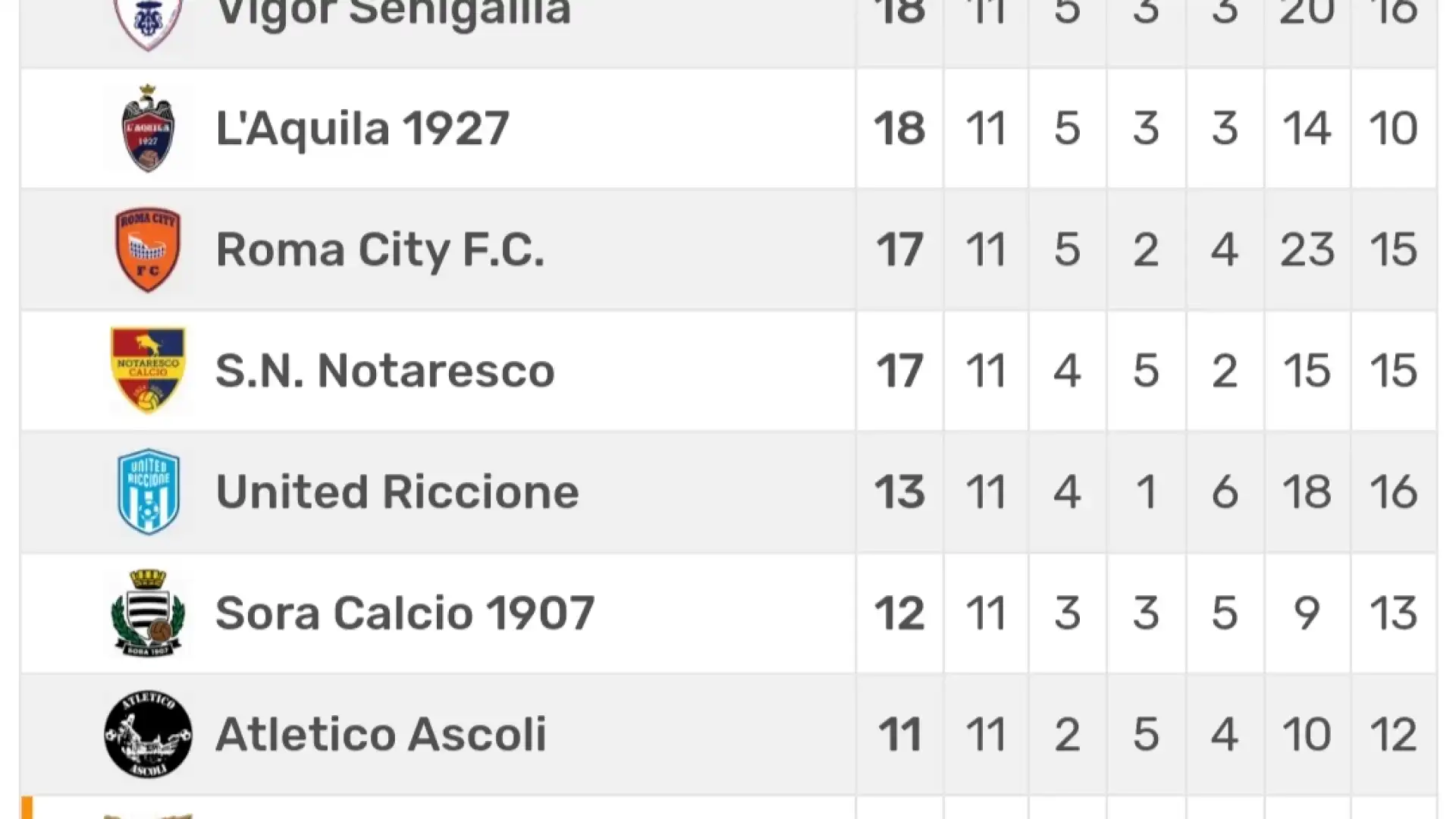Click Roma City goals scored value 23
Screen dimensions: 1456x819
click(x=1307, y=249)
